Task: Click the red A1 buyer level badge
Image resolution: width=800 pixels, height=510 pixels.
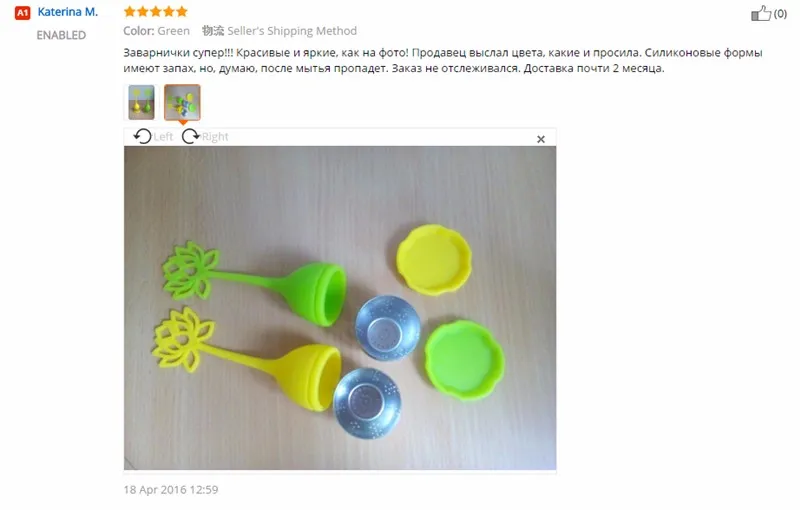Action: [x=22, y=12]
